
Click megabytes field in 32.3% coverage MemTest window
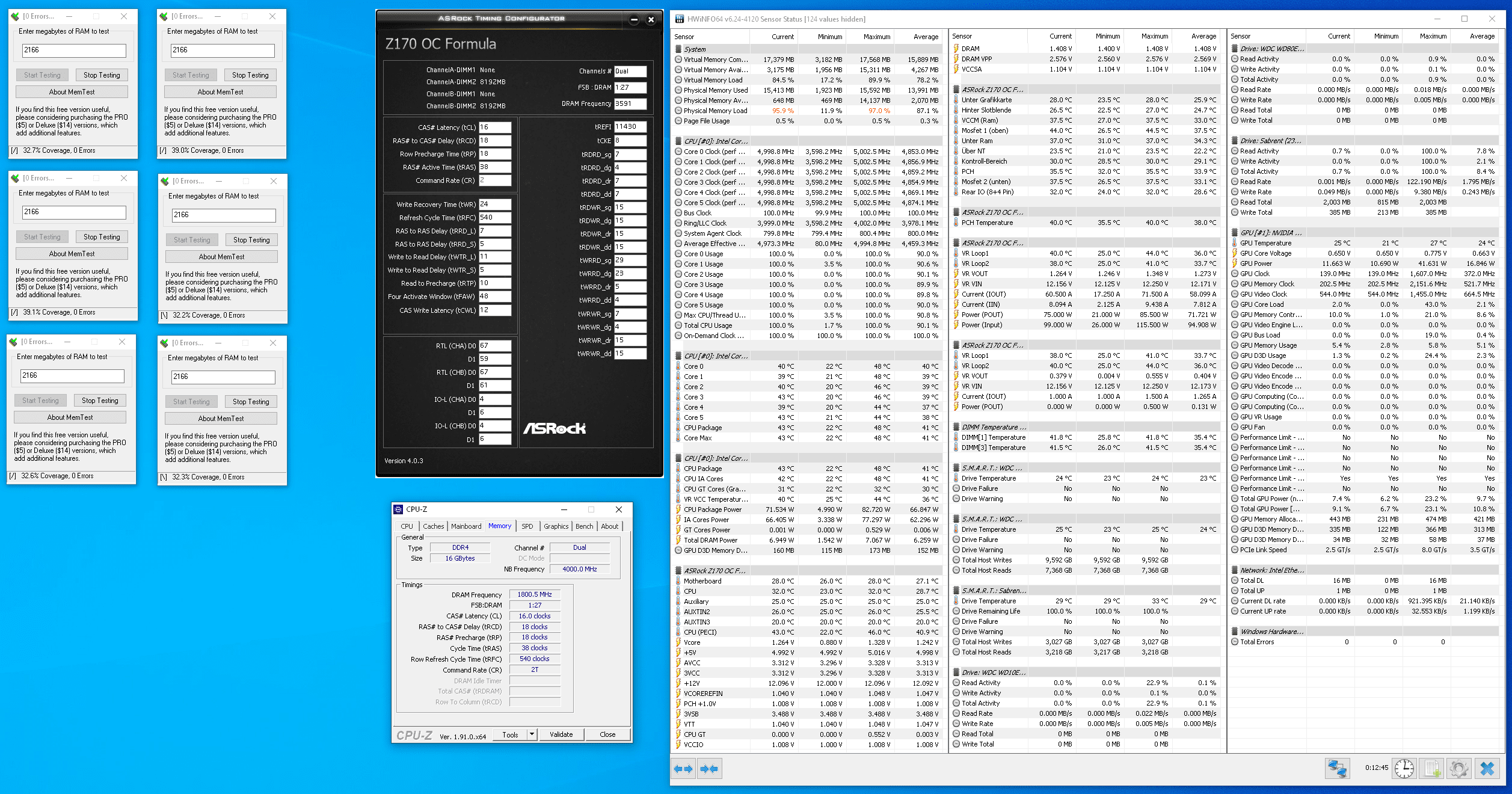[223, 377]
